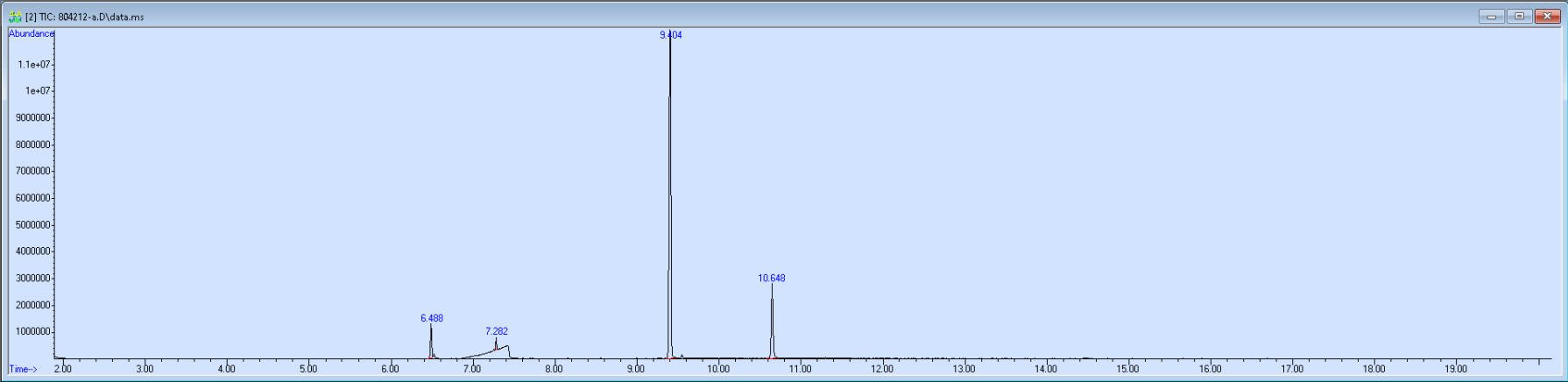The width and height of the screenshot is (1568, 382).
Task: Click the 2.00 time axis value
Action: 63,370
